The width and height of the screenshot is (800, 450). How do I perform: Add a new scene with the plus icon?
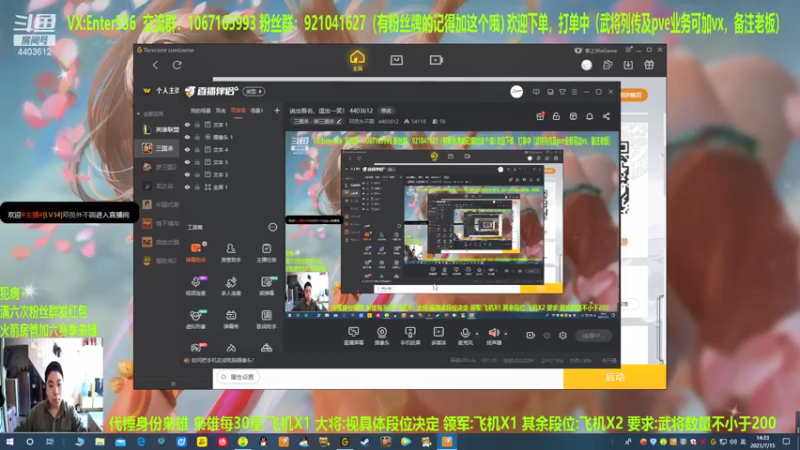point(277,110)
